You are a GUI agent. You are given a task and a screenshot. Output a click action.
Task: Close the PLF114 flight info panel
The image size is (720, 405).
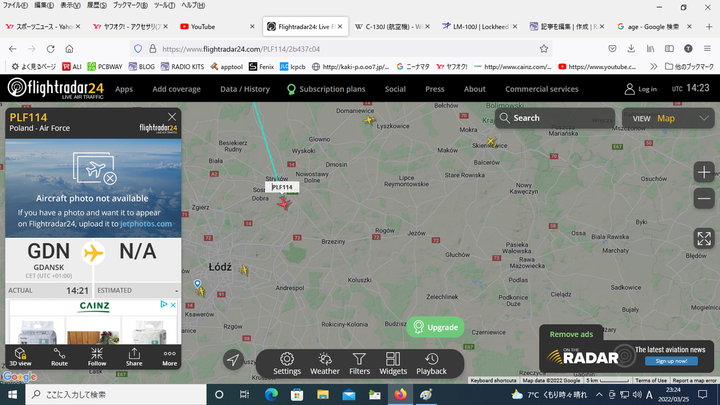(x=172, y=117)
